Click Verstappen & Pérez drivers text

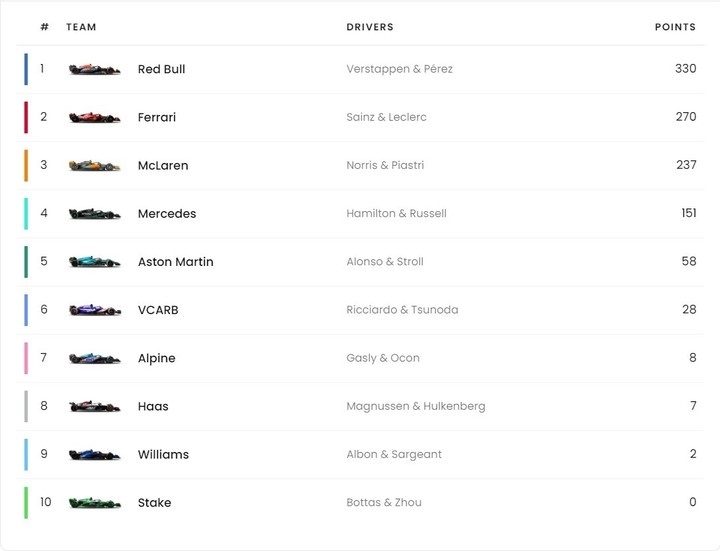(x=399, y=69)
